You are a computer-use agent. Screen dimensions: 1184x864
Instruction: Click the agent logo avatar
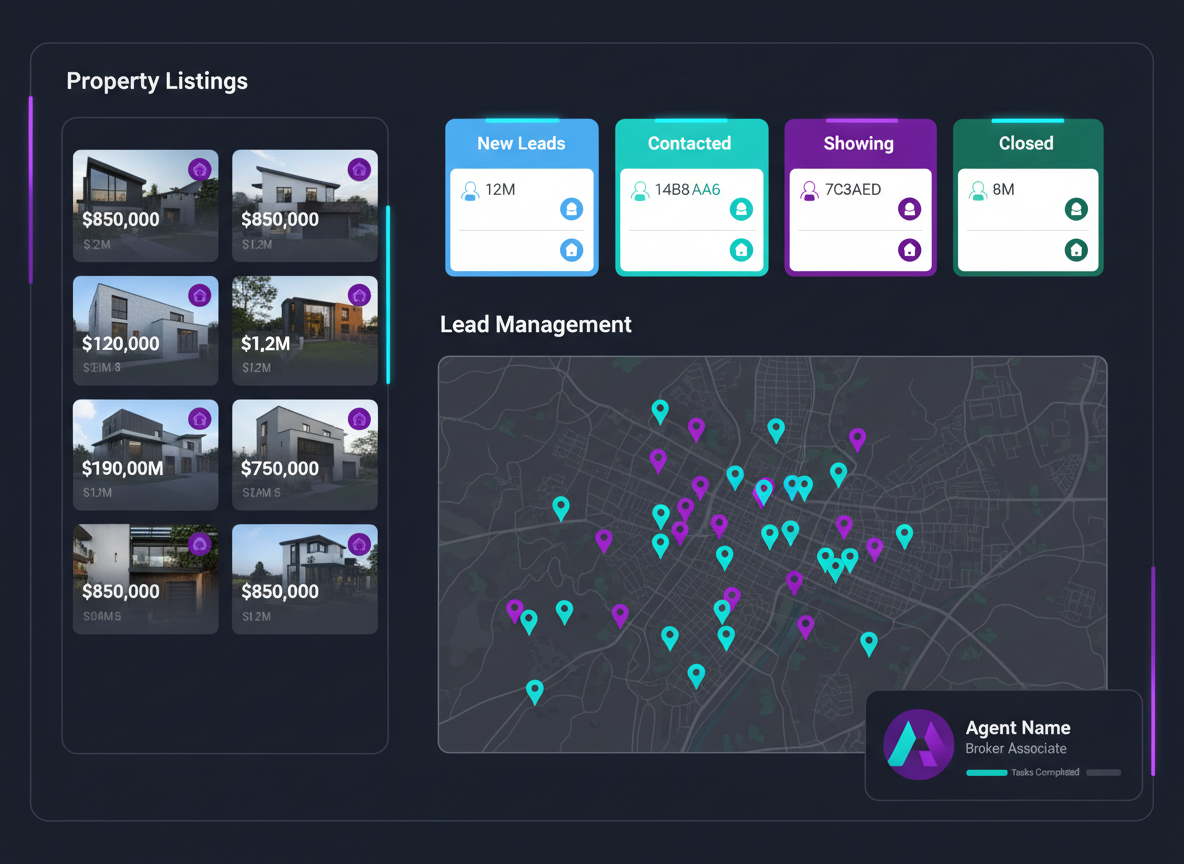(x=919, y=745)
